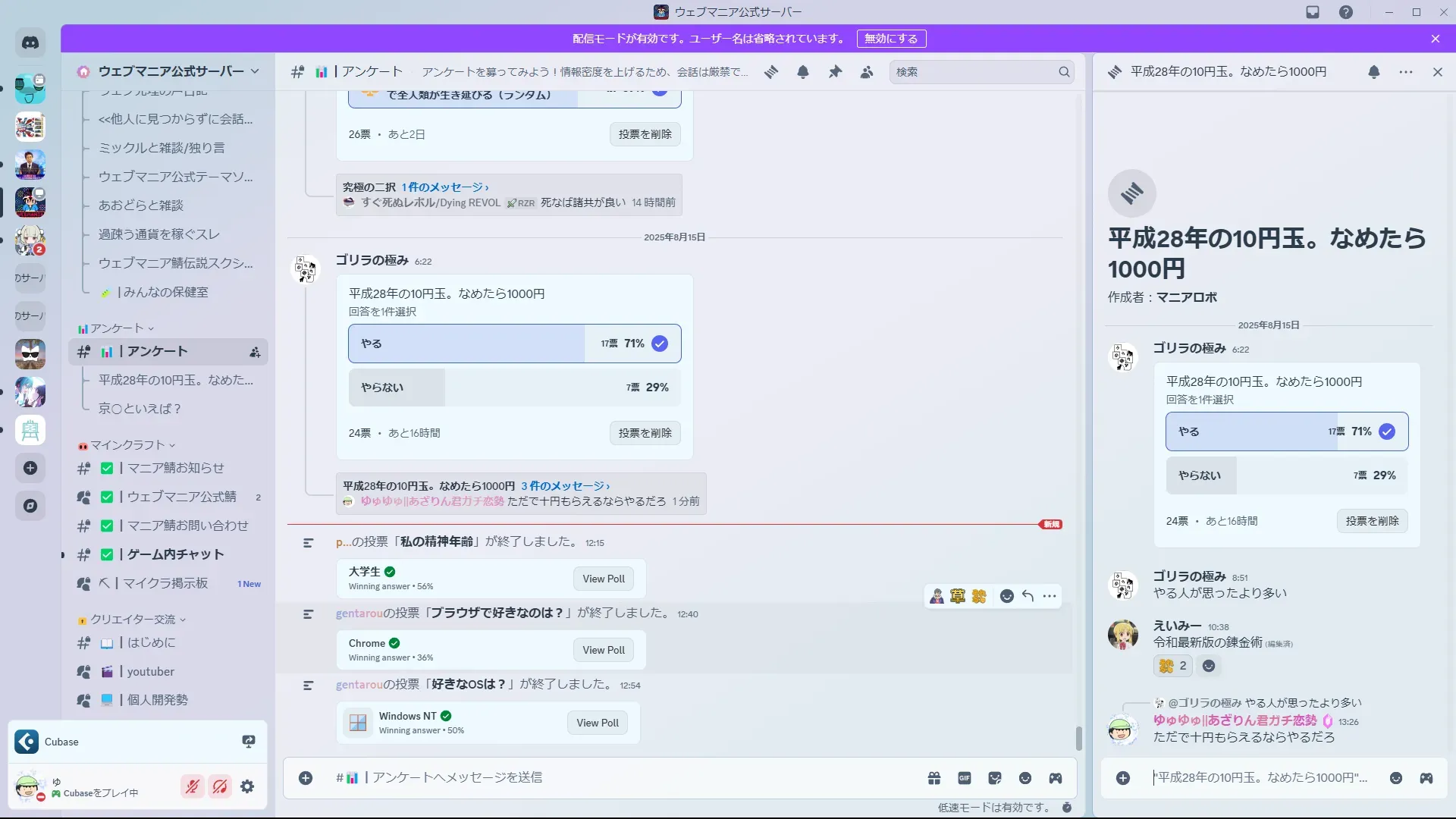Open GIF picker in message bar
This screenshot has height=819, width=1456.
[x=965, y=778]
